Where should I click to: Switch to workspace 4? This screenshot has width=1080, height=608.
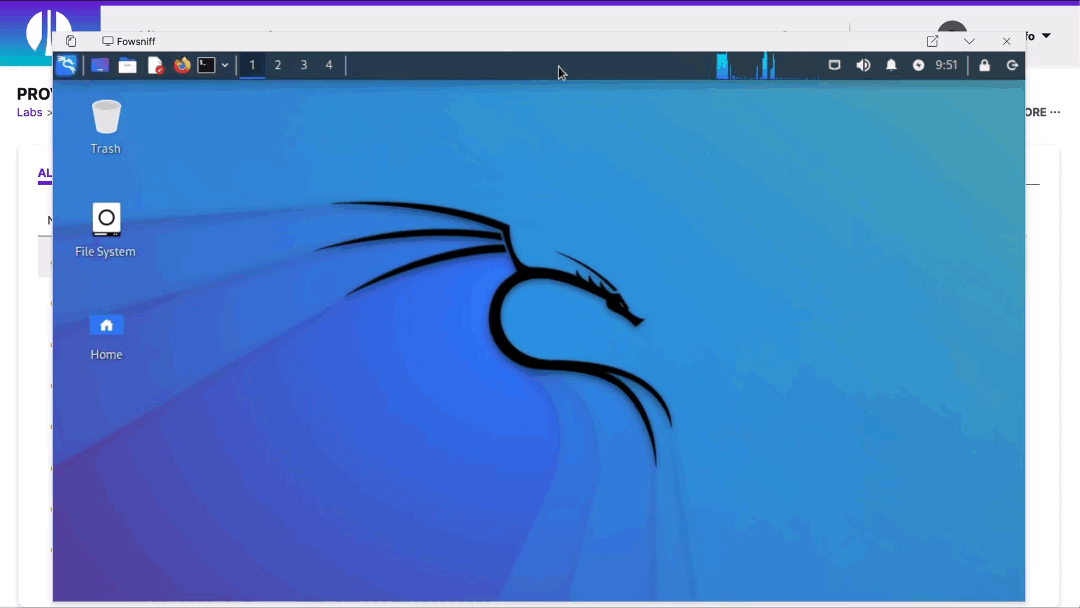point(328,65)
